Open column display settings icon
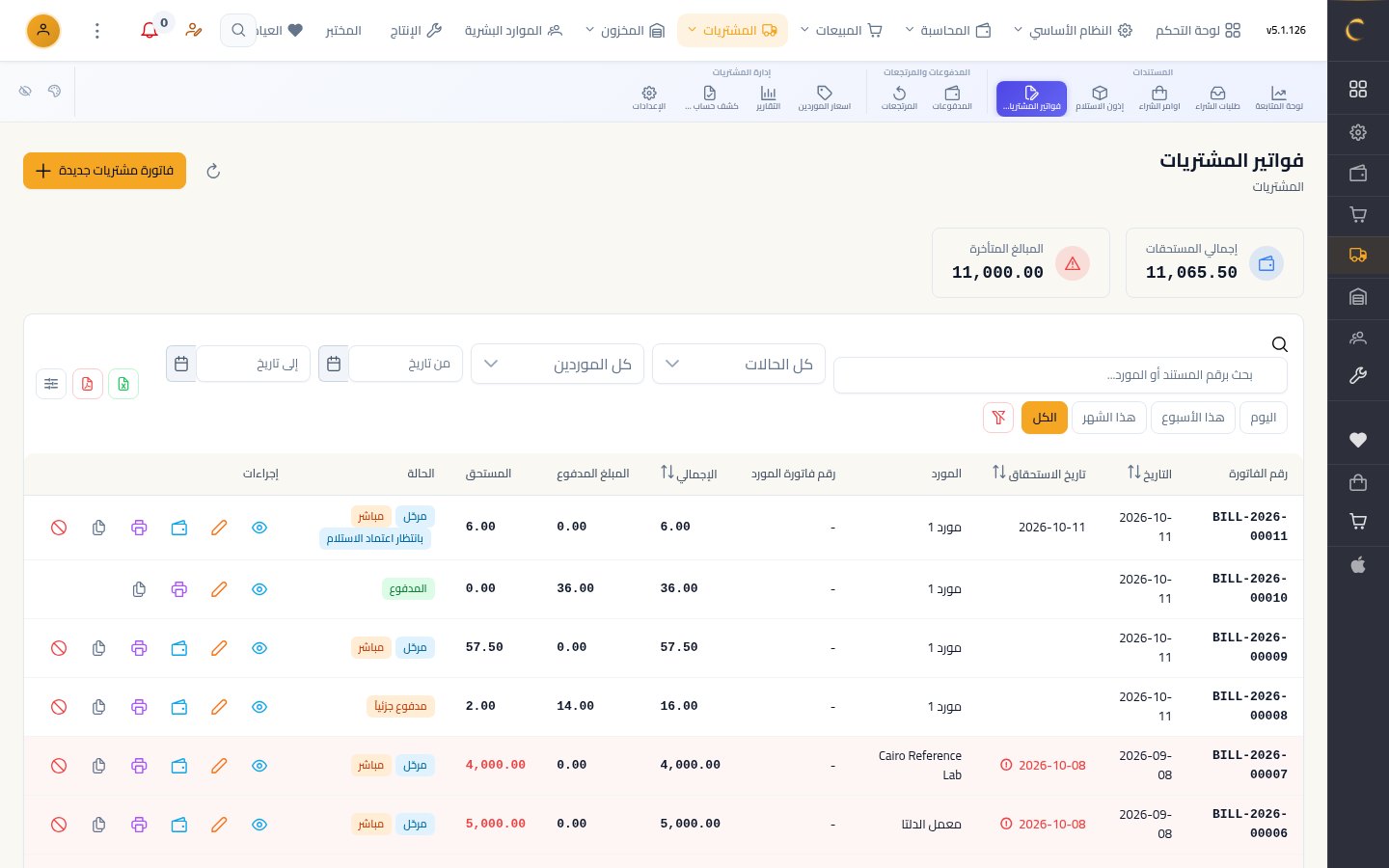The image size is (1389, 868). tap(51, 384)
